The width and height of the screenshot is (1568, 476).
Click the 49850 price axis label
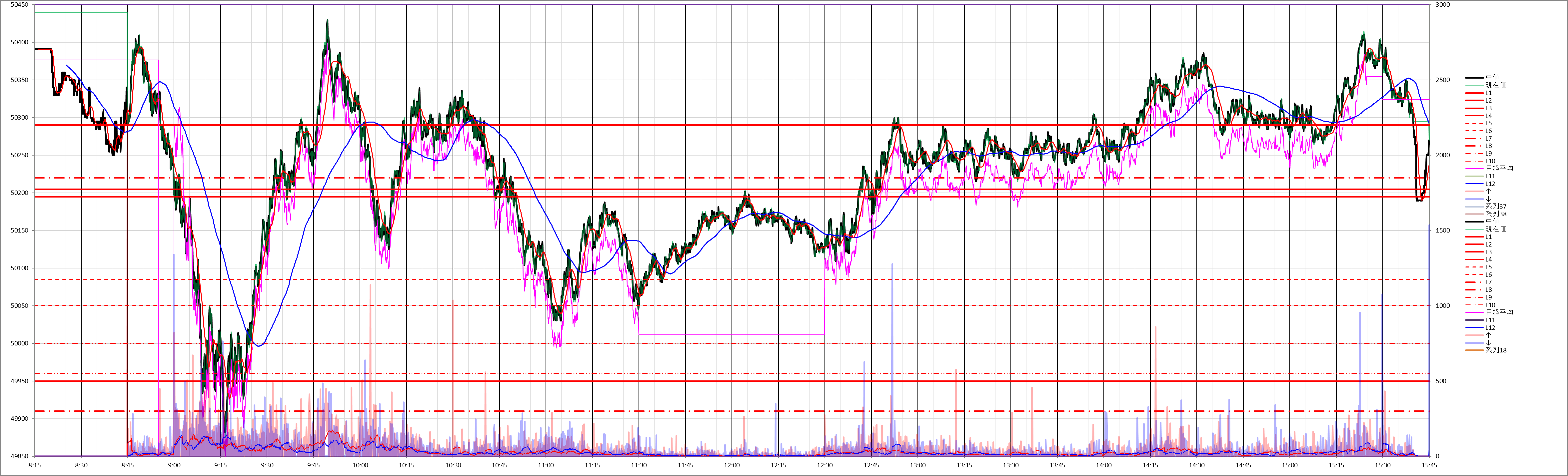pos(19,457)
